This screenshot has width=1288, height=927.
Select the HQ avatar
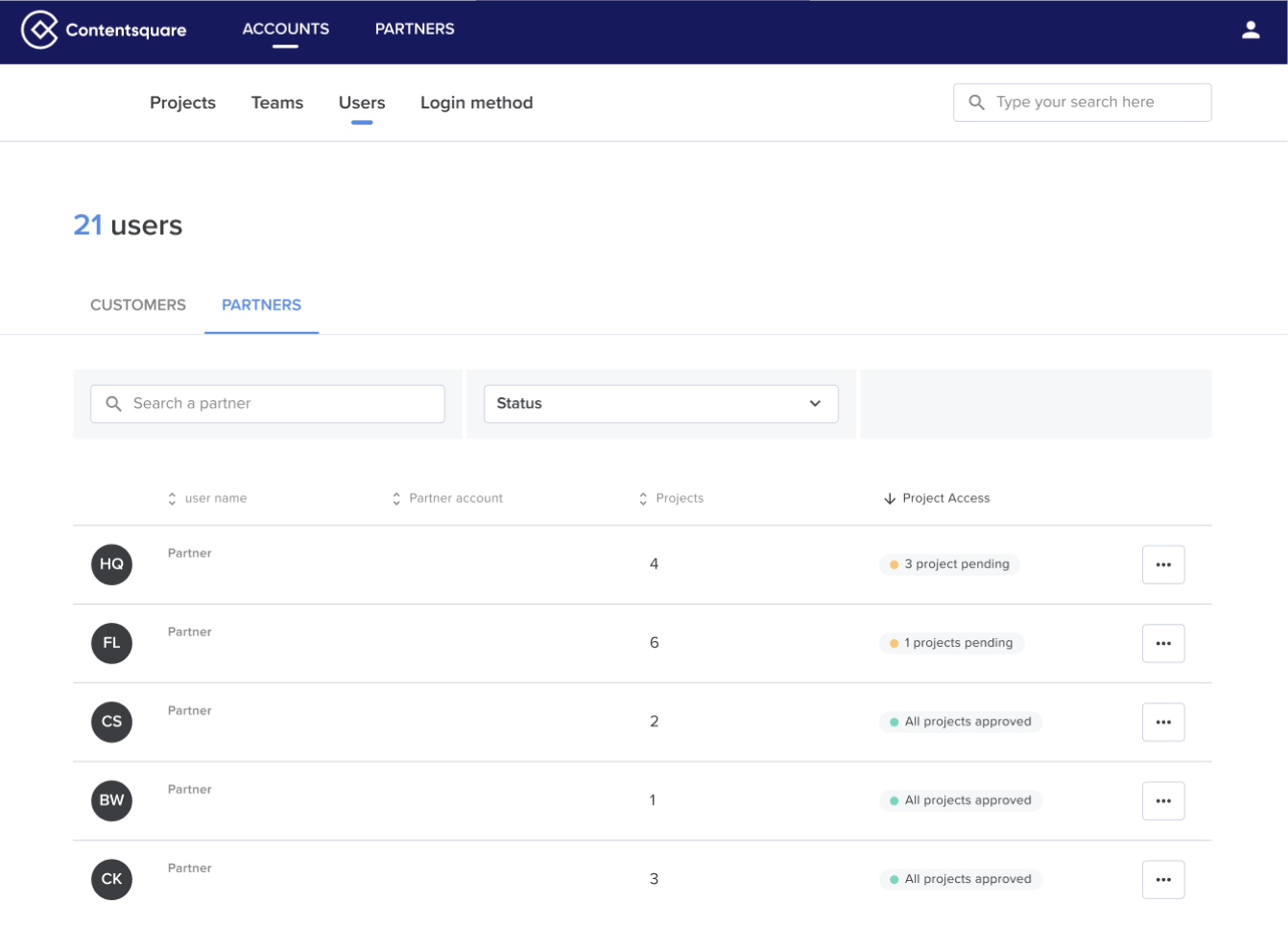(111, 564)
